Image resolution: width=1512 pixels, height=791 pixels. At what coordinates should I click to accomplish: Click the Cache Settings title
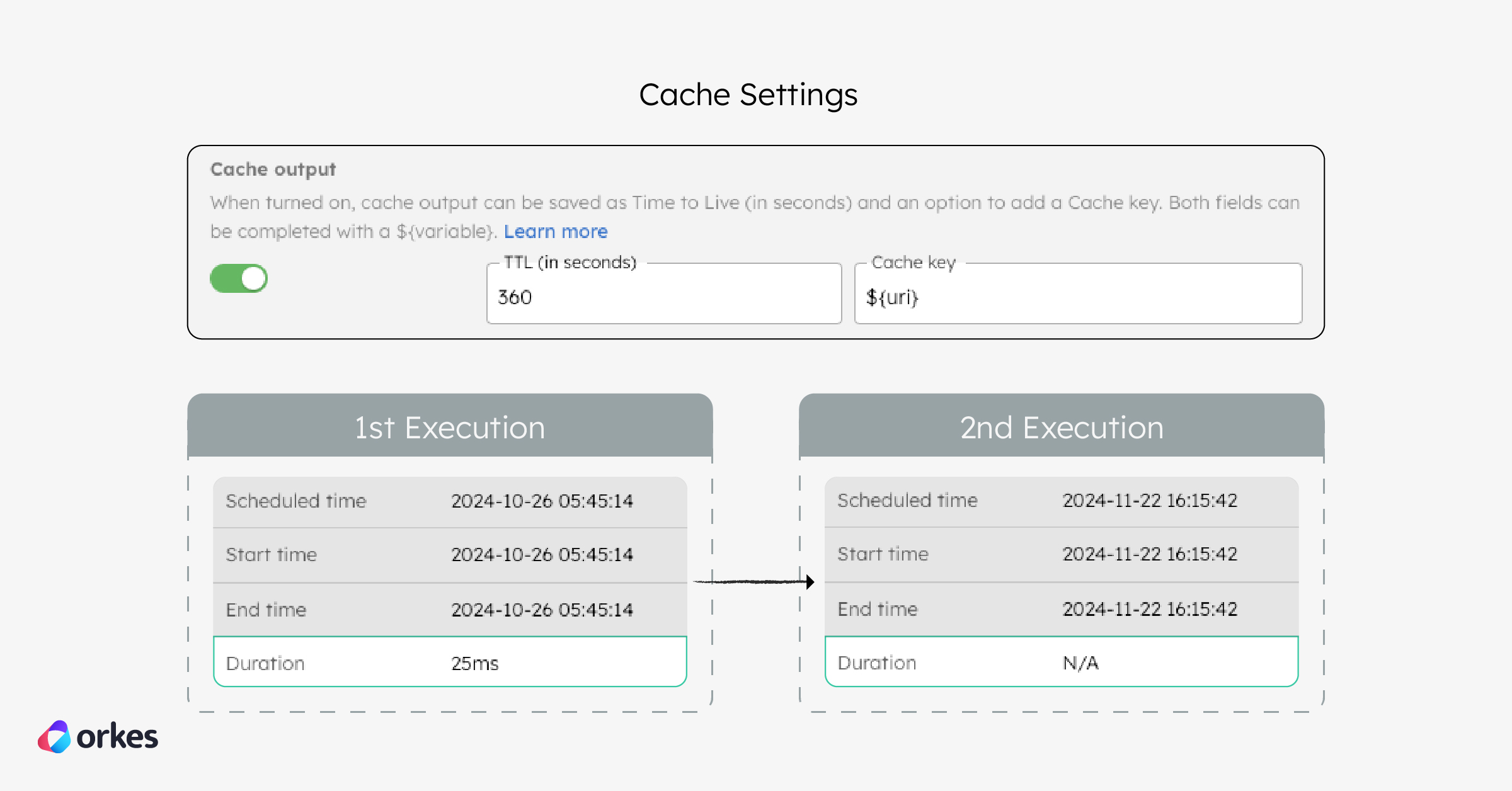tap(748, 94)
